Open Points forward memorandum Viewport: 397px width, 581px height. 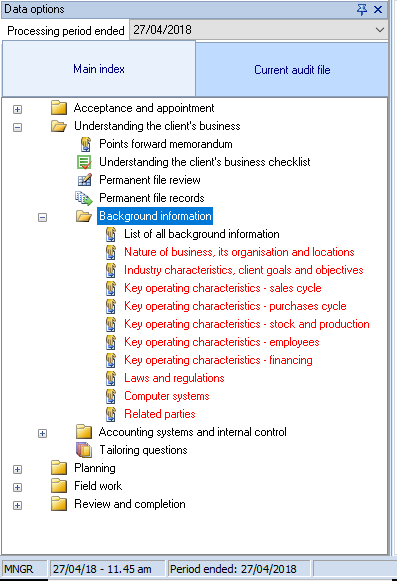coord(166,144)
